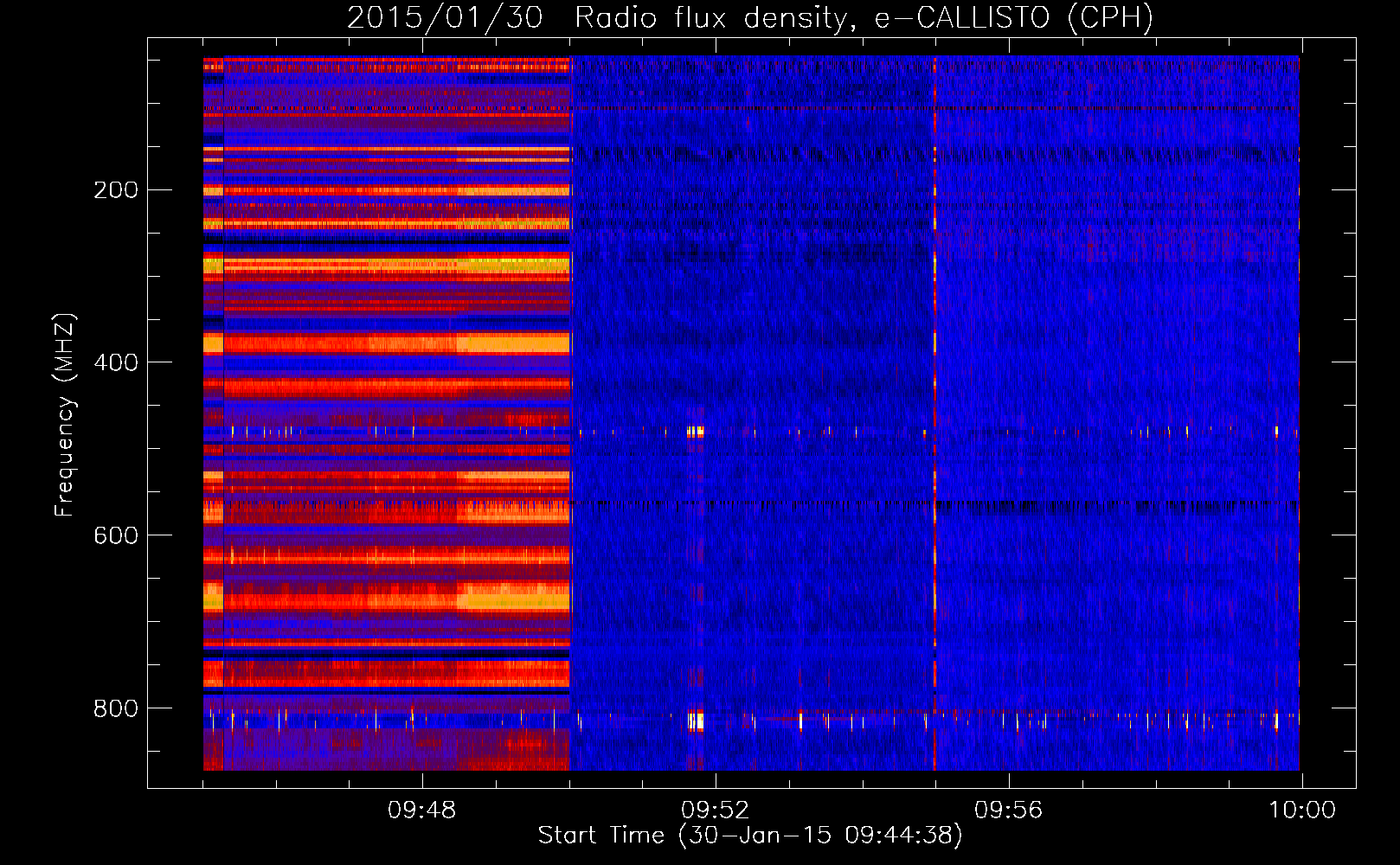Image resolution: width=1400 pixels, height=865 pixels.
Task: Click the plot title '2015/01/30 Radio flux density, e-CALLISTO (CPH)'
Action: [x=750, y=17]
